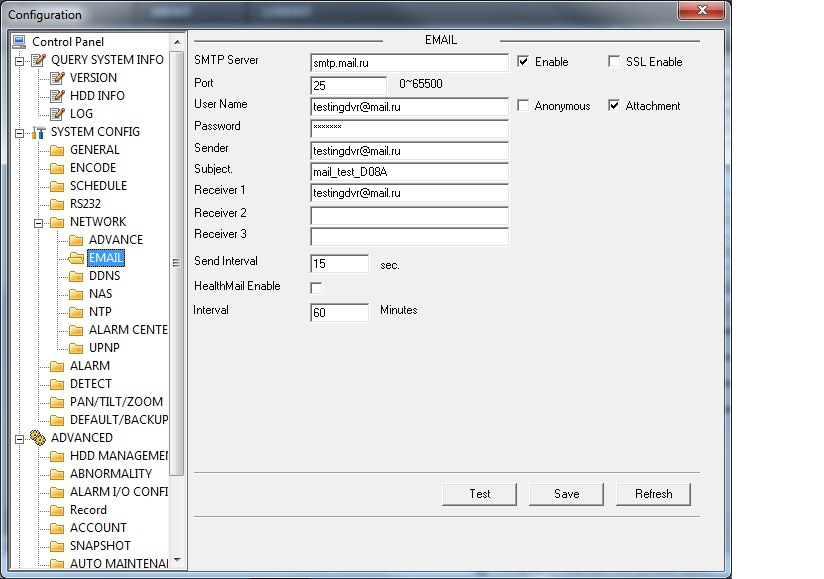The width and height of the screenshot is (824, 579).
Task: Click the DDNS folder icon
Action: (76, 276)
